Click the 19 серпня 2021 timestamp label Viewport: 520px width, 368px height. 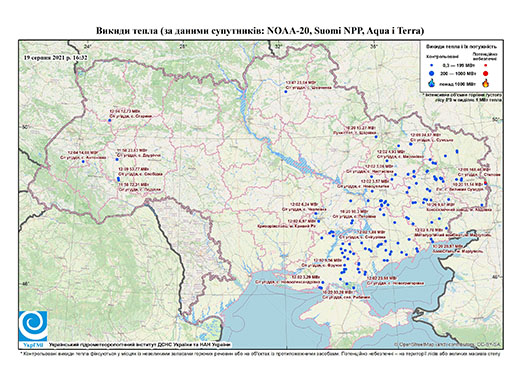click(x=55, y=57)
